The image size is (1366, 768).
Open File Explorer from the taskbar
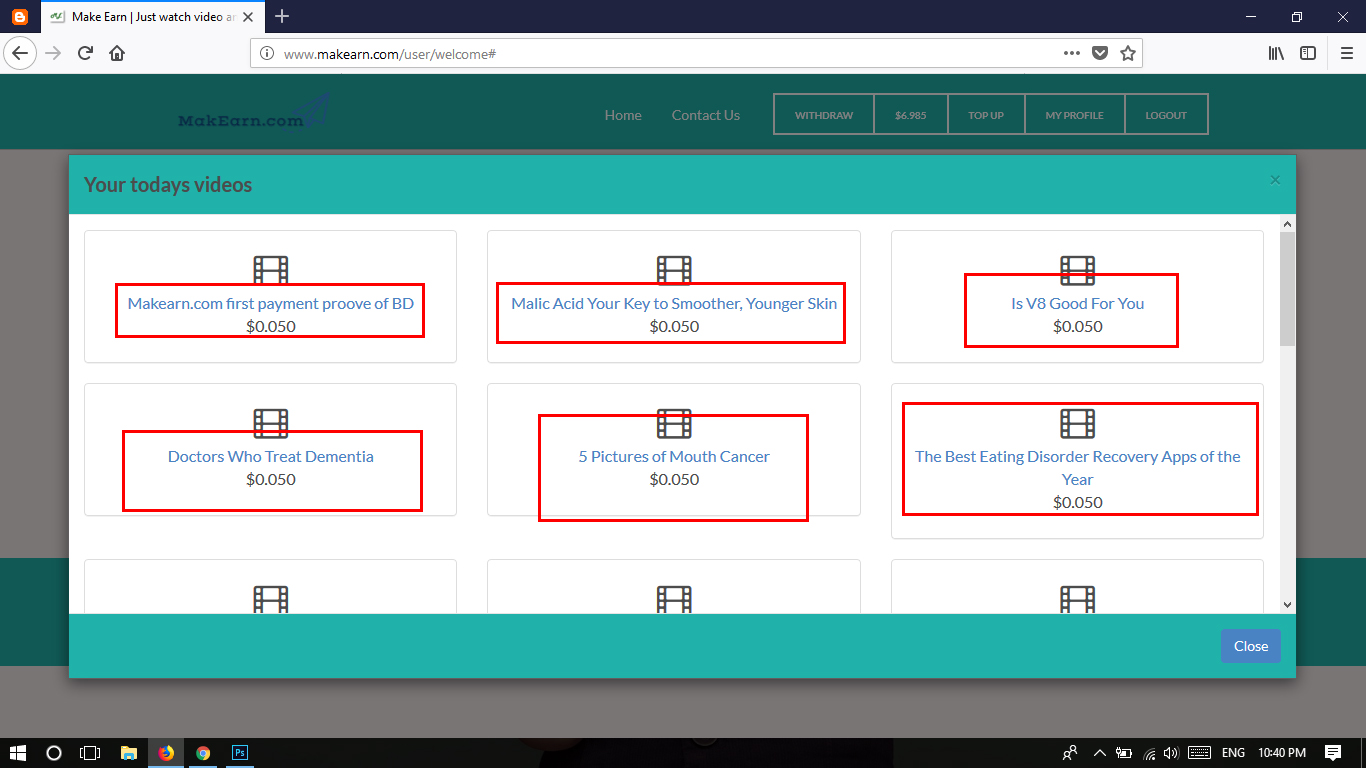click(x=128, y=753)
